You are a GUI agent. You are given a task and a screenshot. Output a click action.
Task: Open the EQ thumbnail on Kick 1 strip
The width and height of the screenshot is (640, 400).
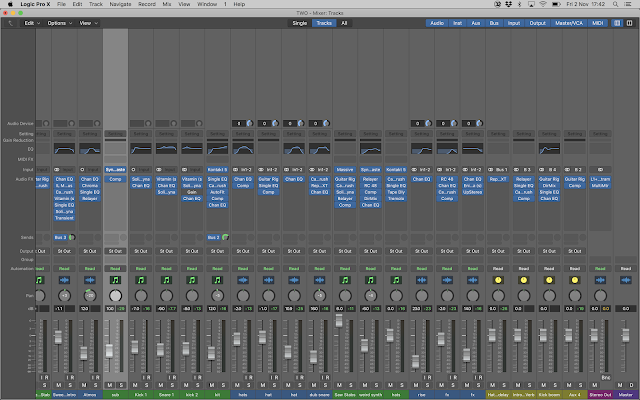pos(141,149)
